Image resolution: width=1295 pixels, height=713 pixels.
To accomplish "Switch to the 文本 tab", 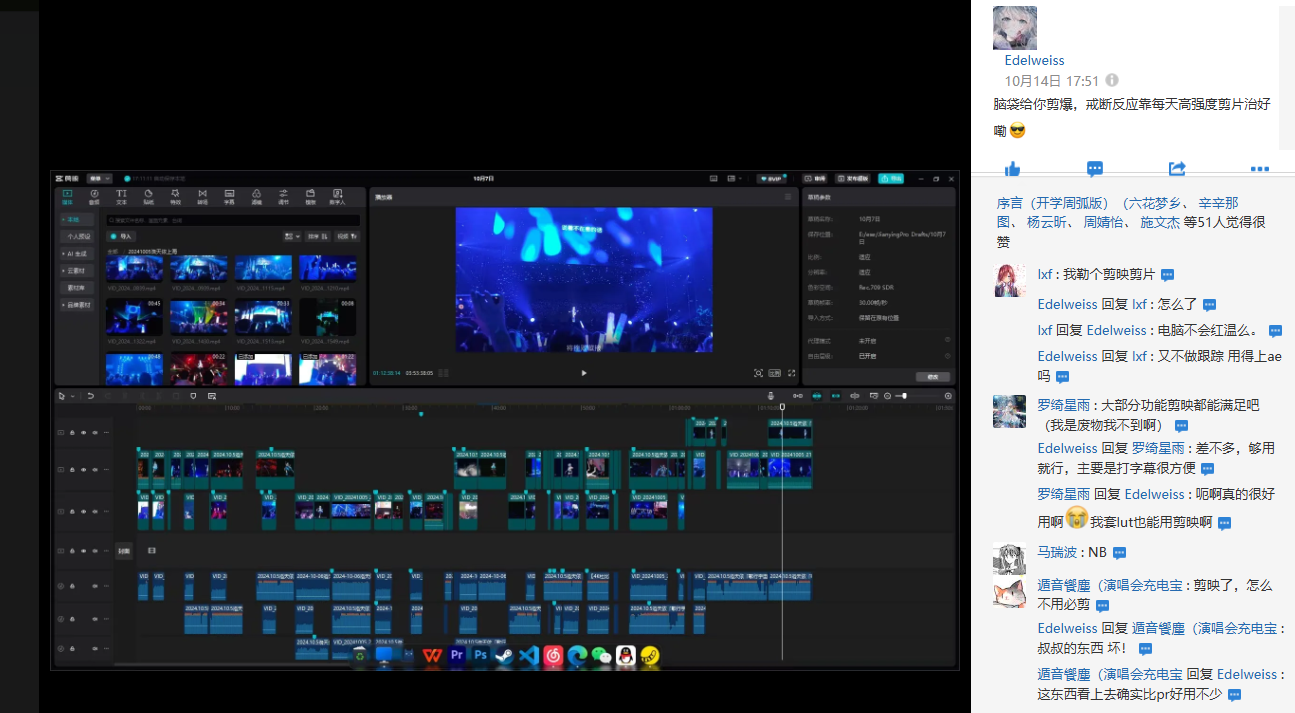I will pos(121,197).
